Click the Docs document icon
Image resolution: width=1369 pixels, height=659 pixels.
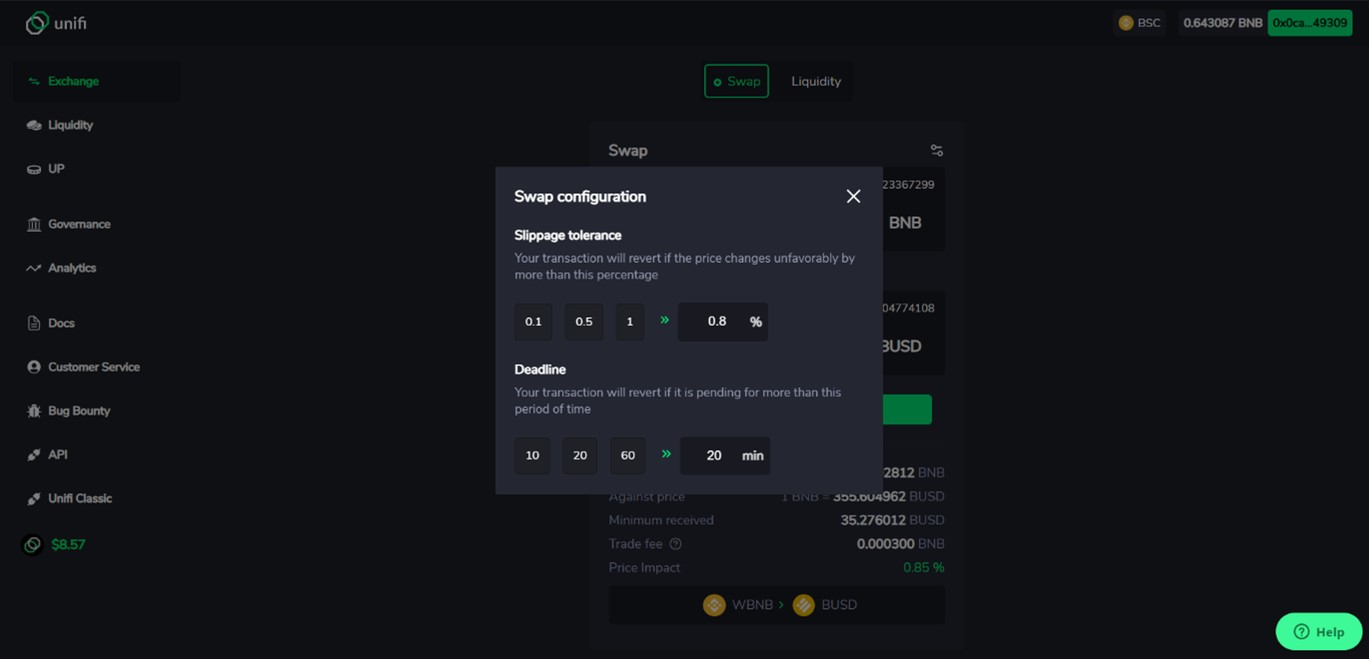point(34,323)
